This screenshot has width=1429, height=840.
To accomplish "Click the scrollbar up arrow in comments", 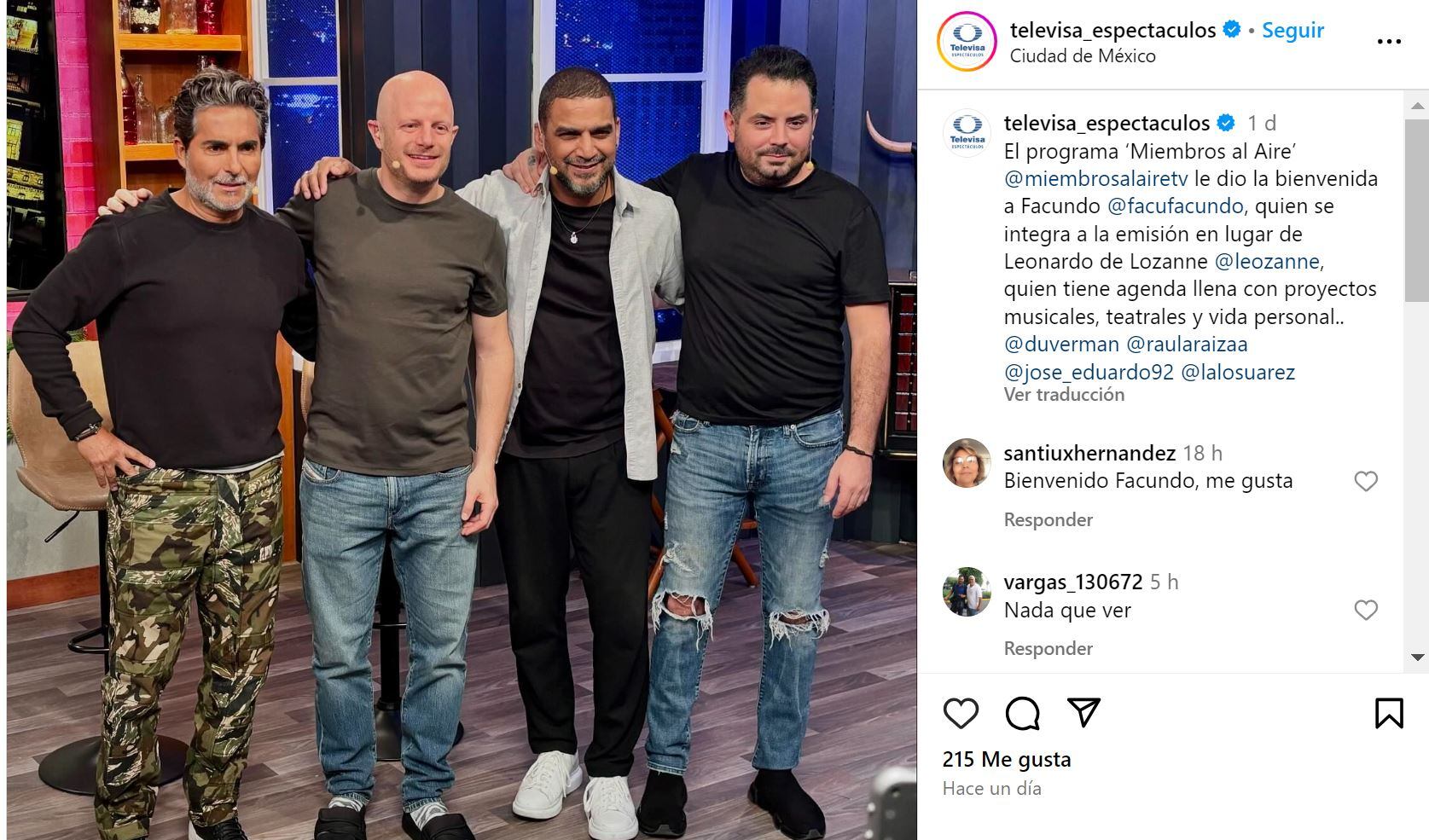I will [1418, 107].
